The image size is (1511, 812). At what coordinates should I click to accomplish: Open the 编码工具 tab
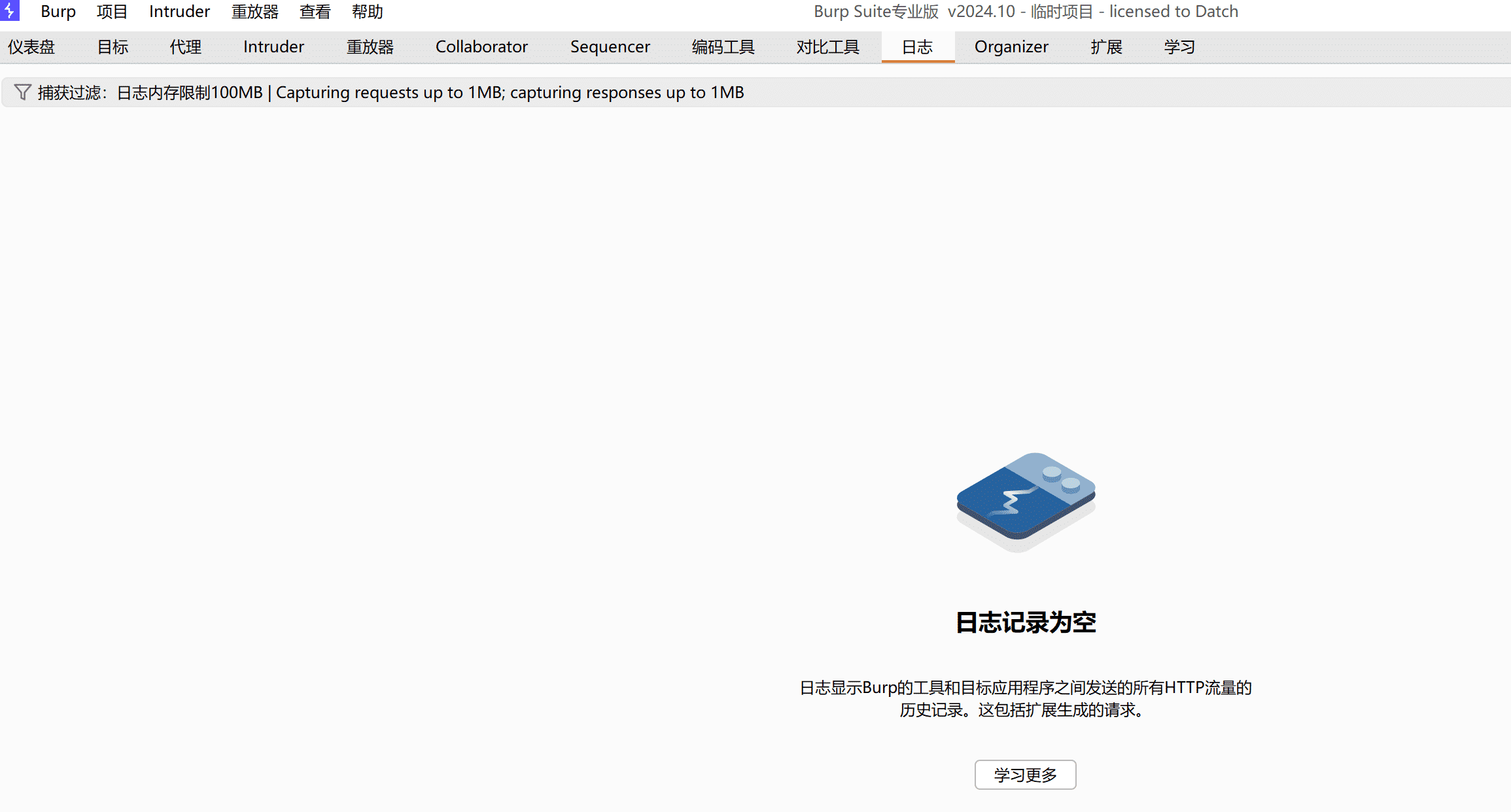[x=723, y=47]
